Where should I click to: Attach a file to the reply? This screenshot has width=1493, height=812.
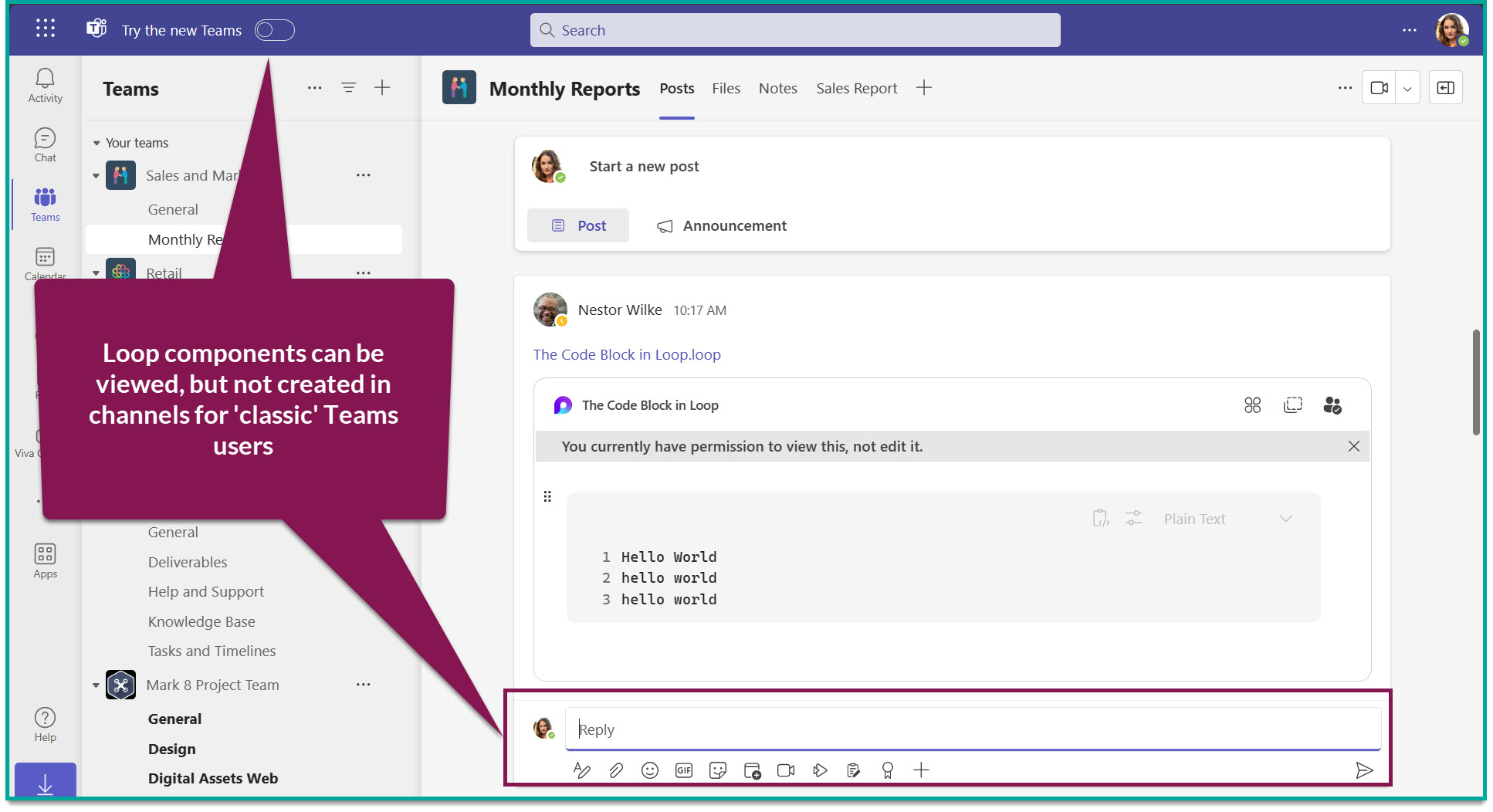tap(615, 770)
